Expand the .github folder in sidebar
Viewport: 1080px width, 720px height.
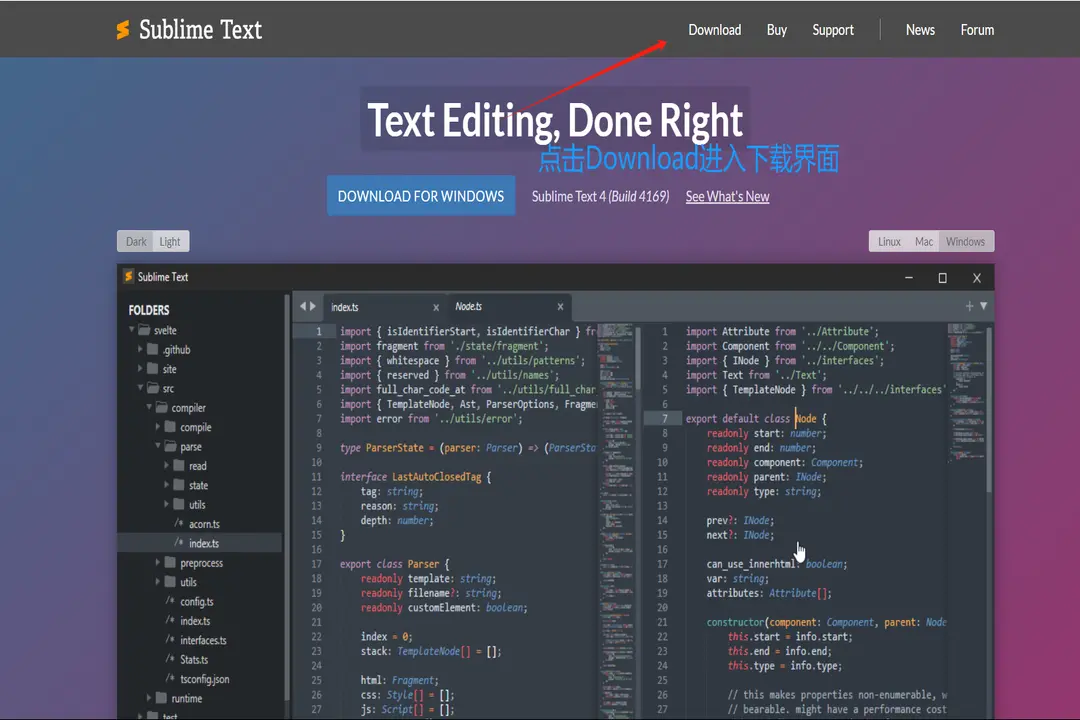140,350
